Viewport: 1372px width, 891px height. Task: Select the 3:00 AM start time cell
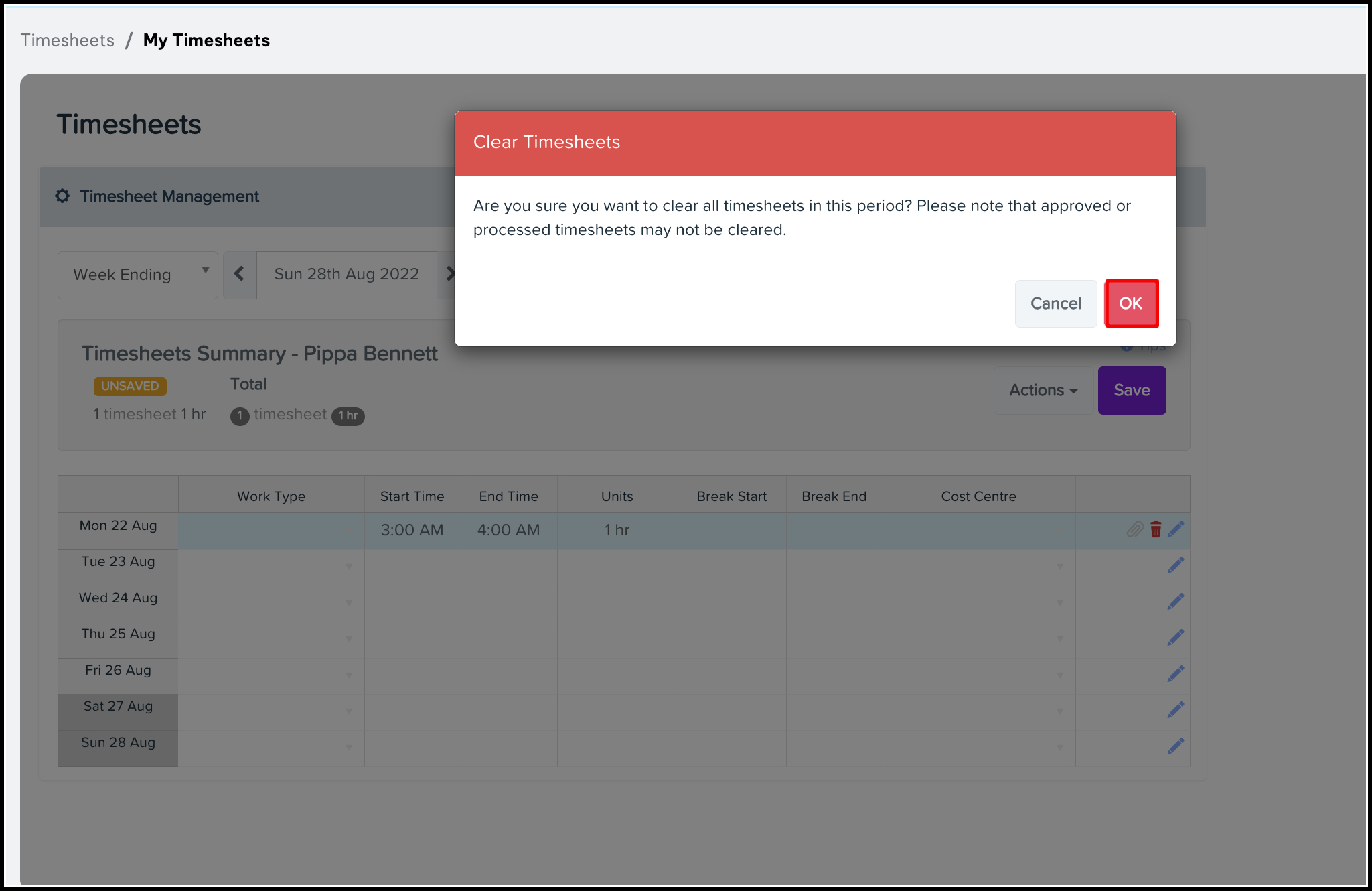(x=412, y=530)
